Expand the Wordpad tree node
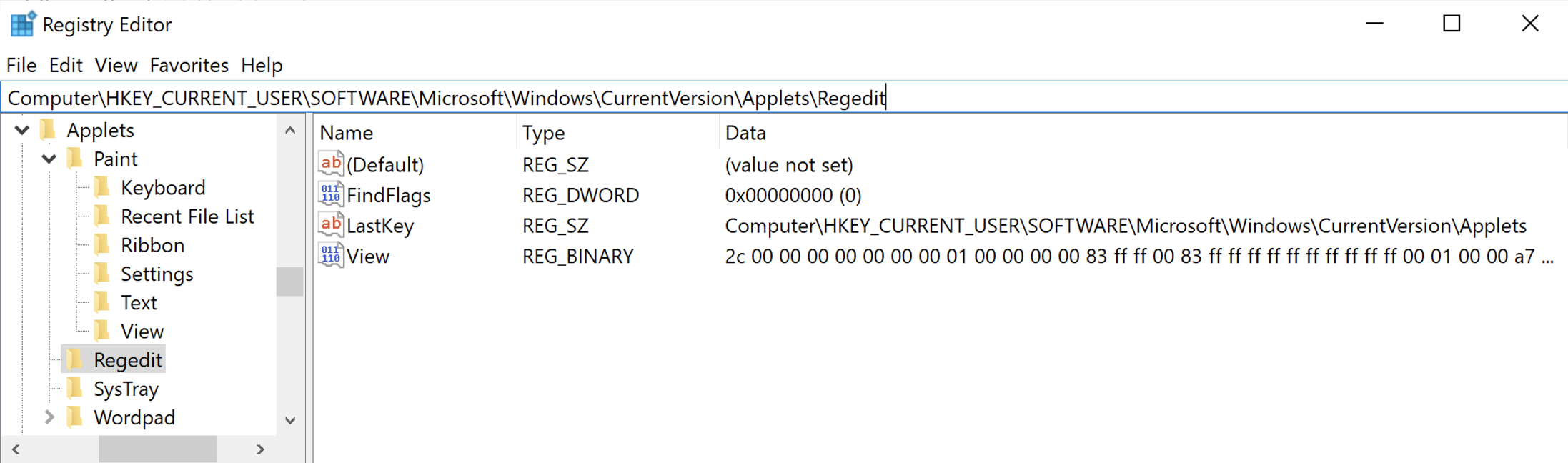 click(49, 417)
